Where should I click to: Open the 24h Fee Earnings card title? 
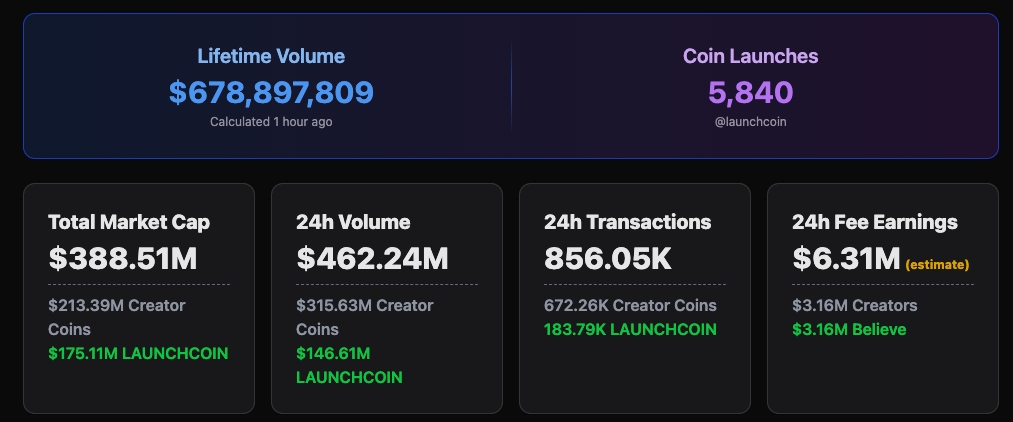click(875, 222)
